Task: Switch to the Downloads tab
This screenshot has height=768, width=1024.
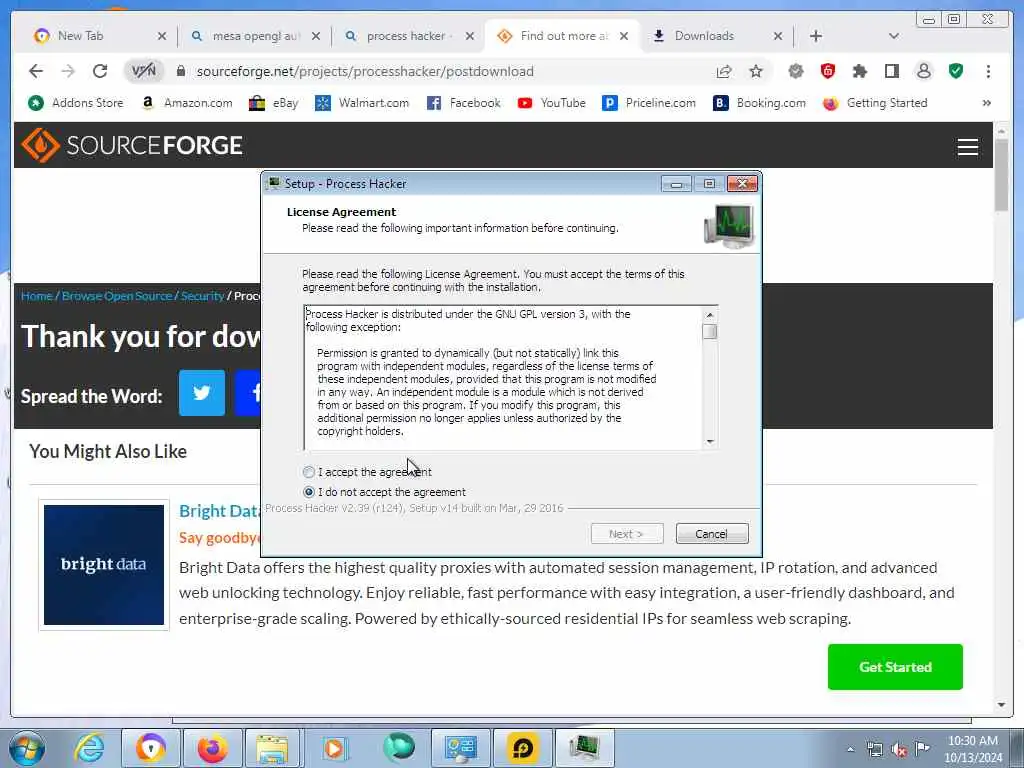Action: coord(704,36)
